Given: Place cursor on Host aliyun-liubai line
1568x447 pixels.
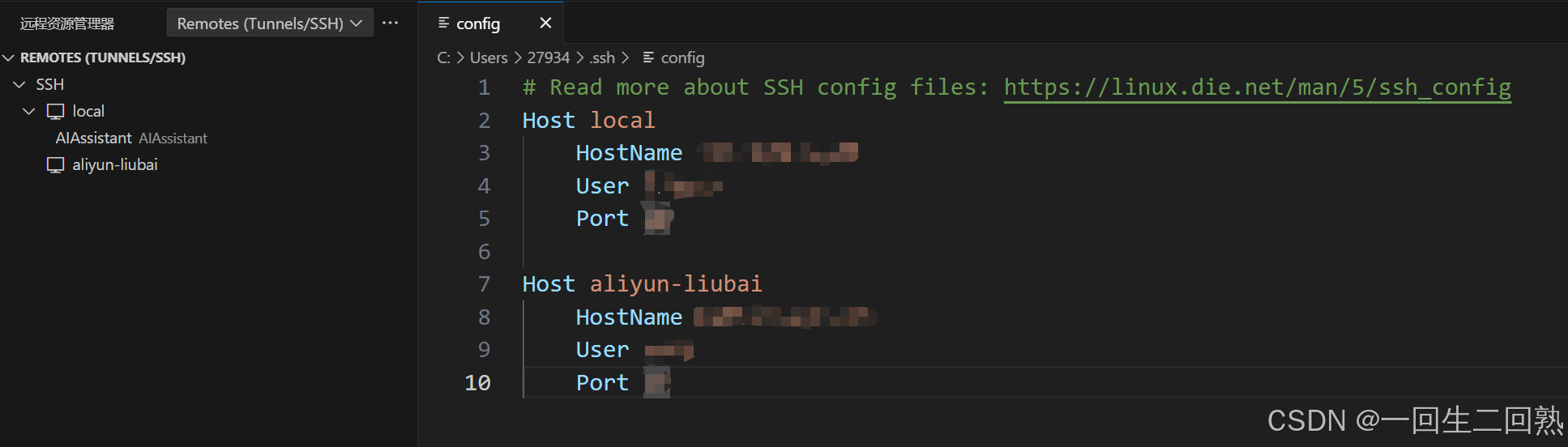Looking at the screenshot, I should pyautogui.click(x=642, y=284).
